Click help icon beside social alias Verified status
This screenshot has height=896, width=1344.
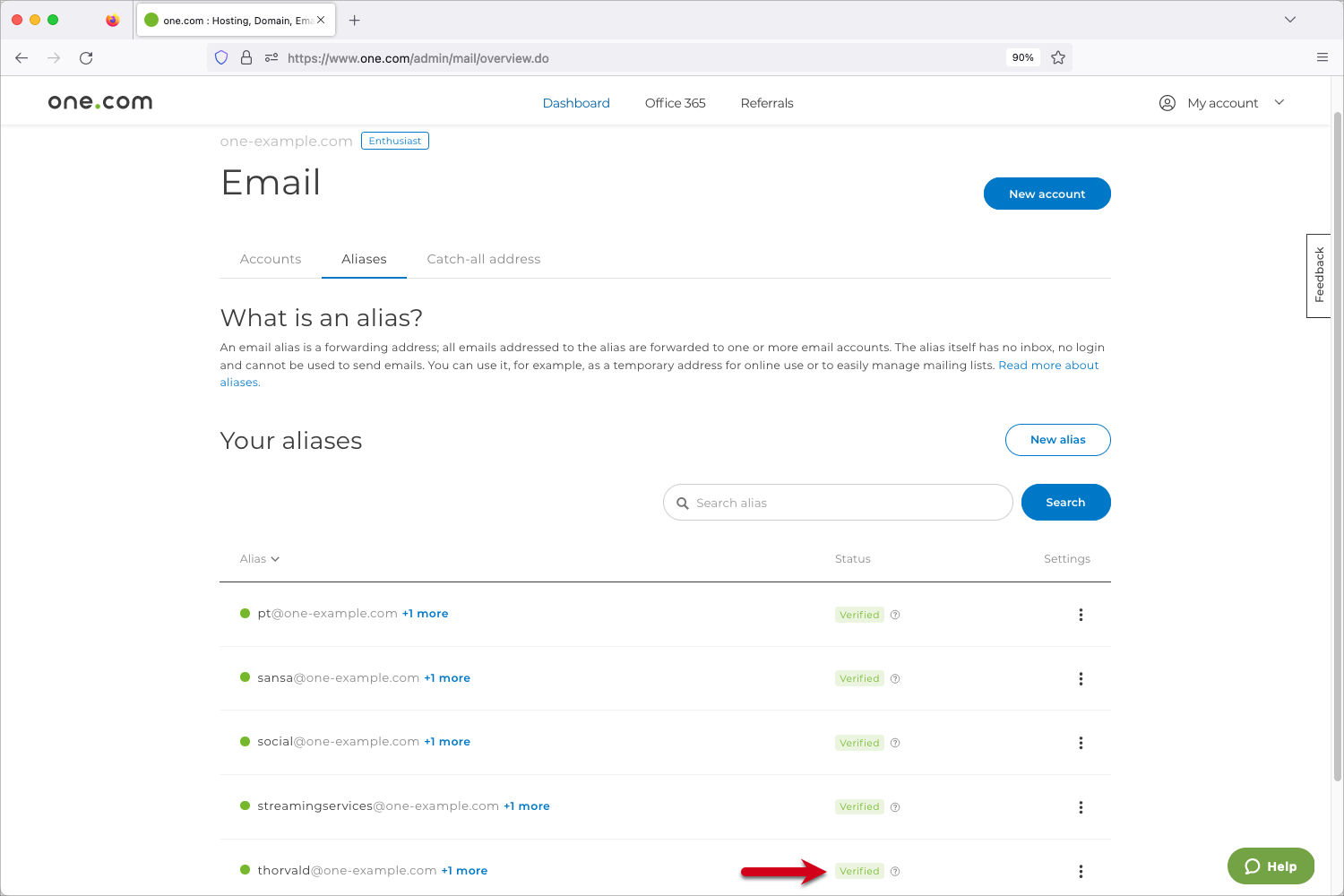click(895, 743)
